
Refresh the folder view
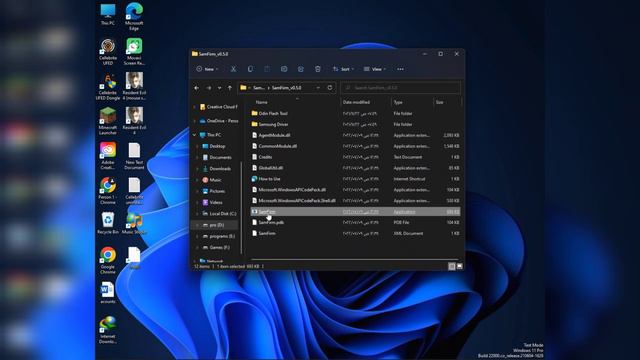330,88
